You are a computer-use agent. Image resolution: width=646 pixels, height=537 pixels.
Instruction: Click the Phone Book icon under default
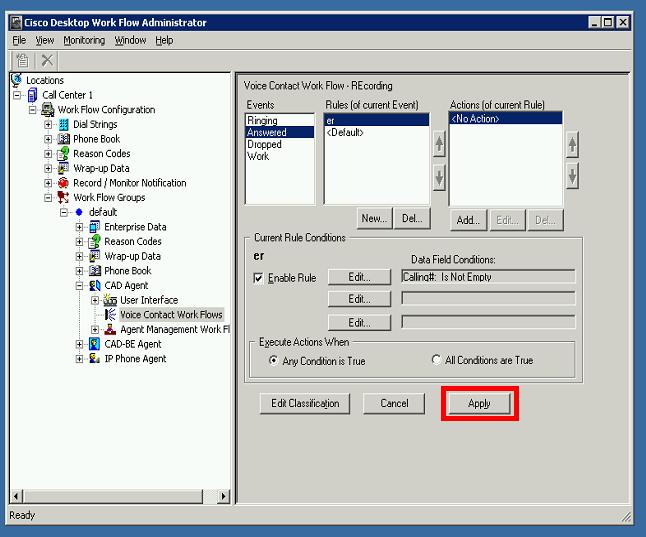coord(95,271)
